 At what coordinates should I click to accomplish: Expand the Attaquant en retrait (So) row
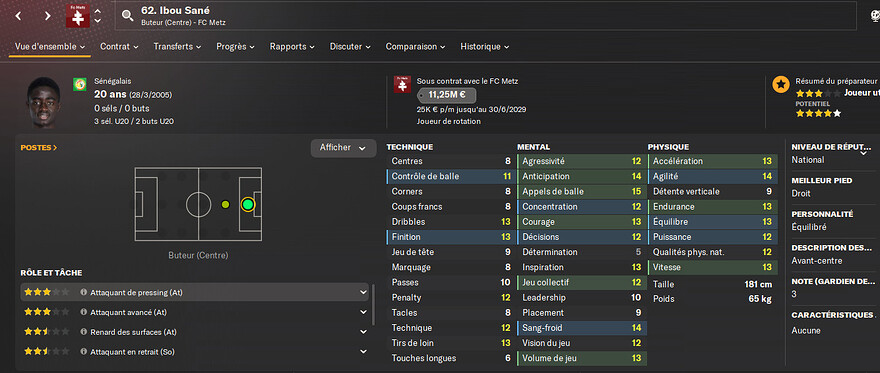363,352
